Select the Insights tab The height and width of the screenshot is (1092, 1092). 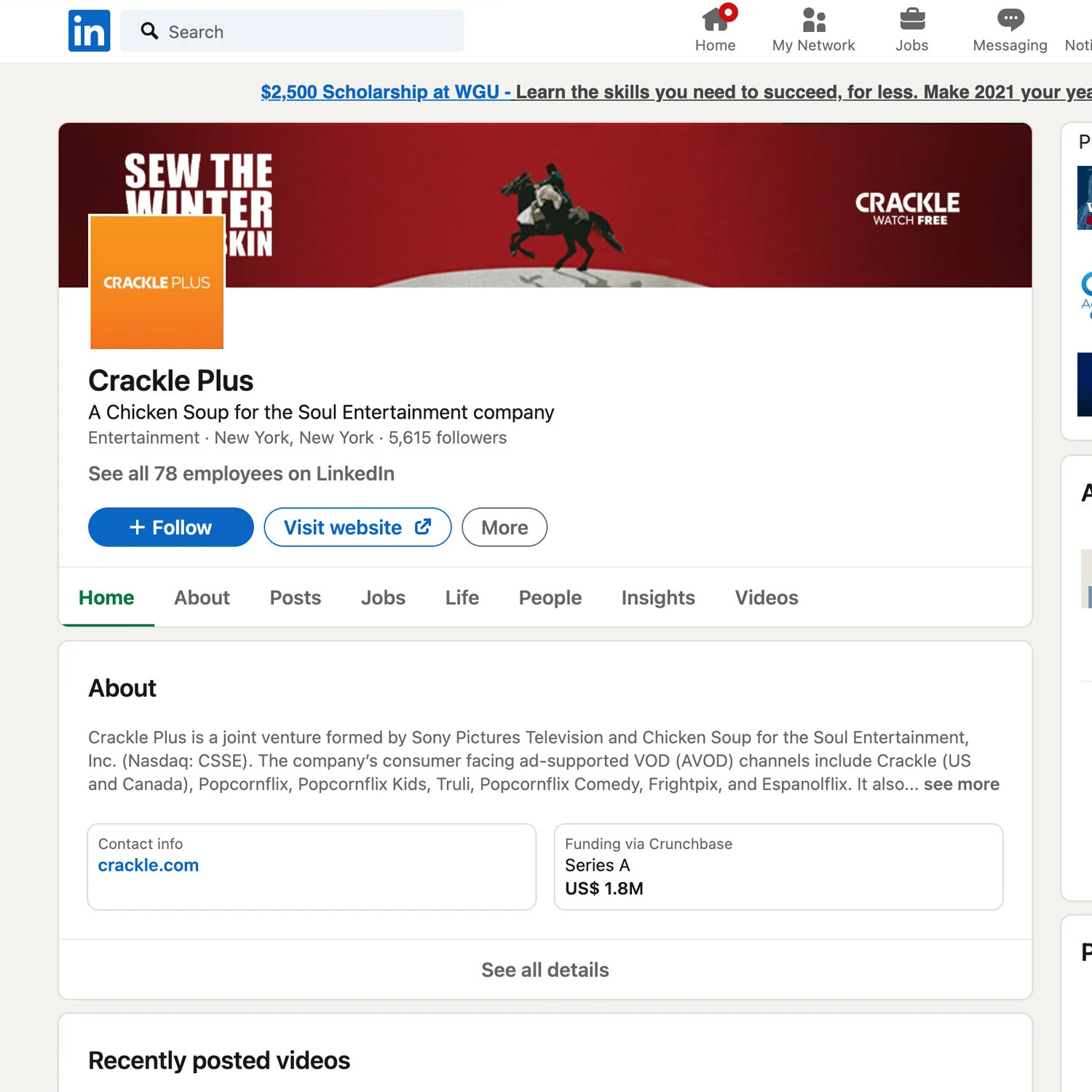click(x=657, y=598)
